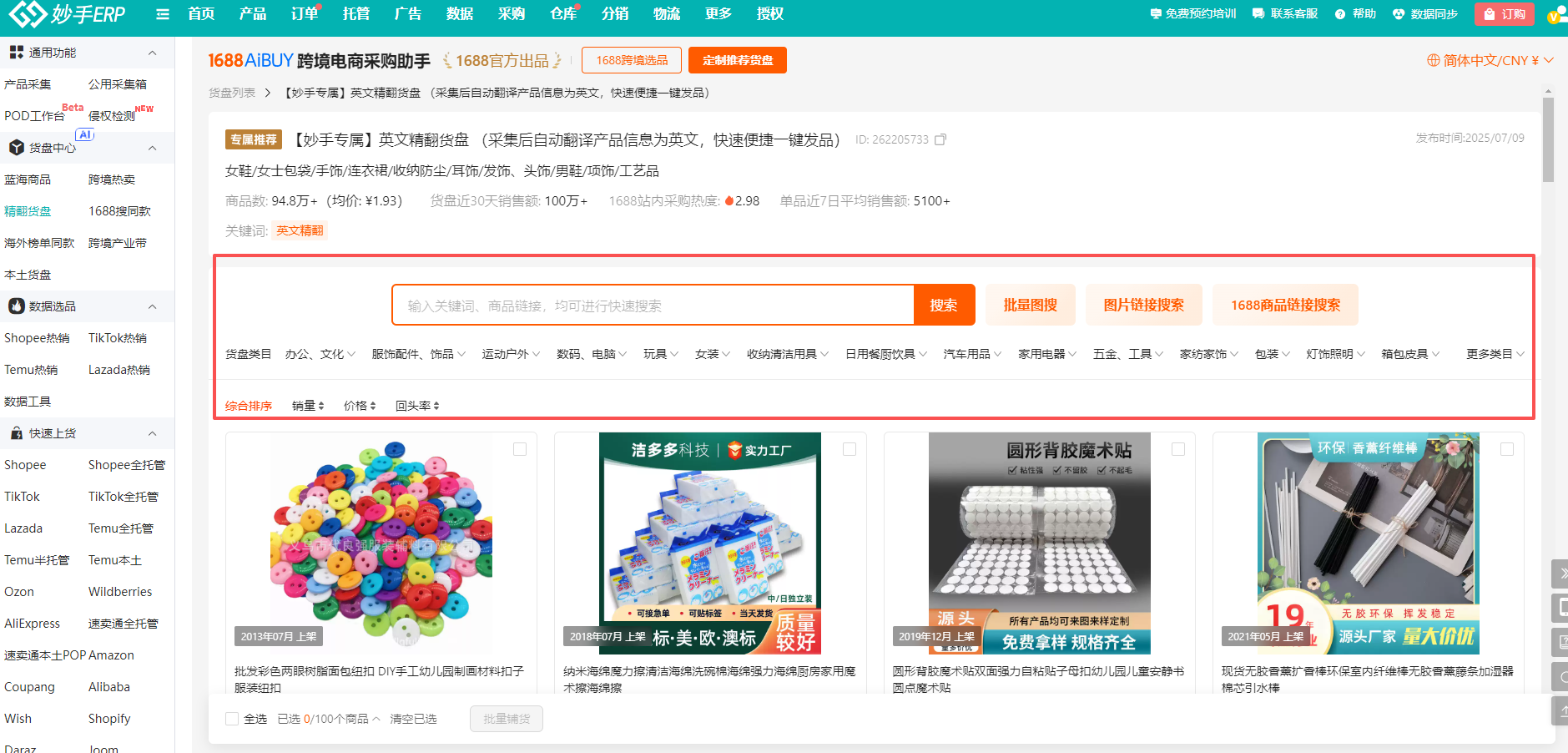Click the orange 搜索 button
Image resolution: width=1568 pixels, height=753 pixels.
pyautogui.click(x=944, y=305)
